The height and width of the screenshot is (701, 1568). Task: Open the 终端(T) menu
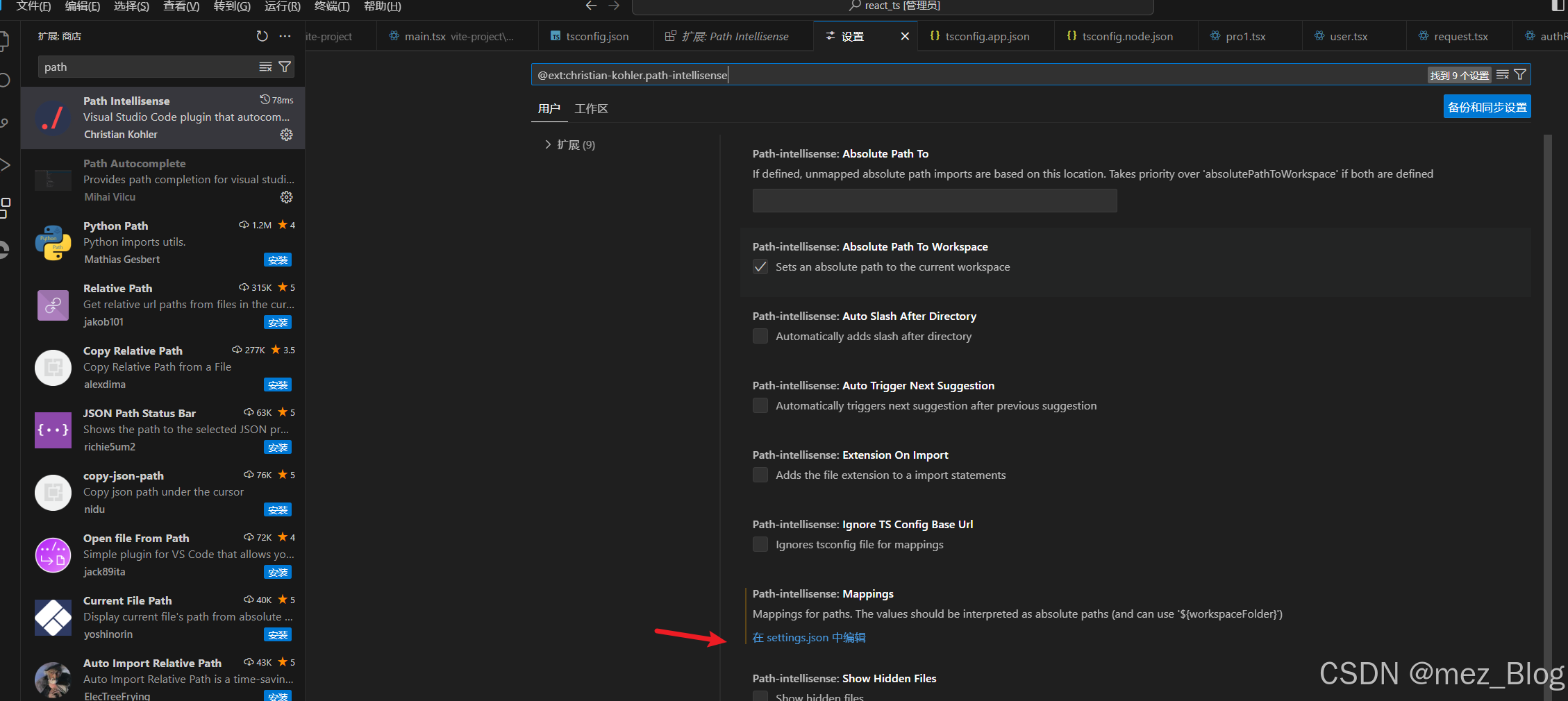point(332,6)
